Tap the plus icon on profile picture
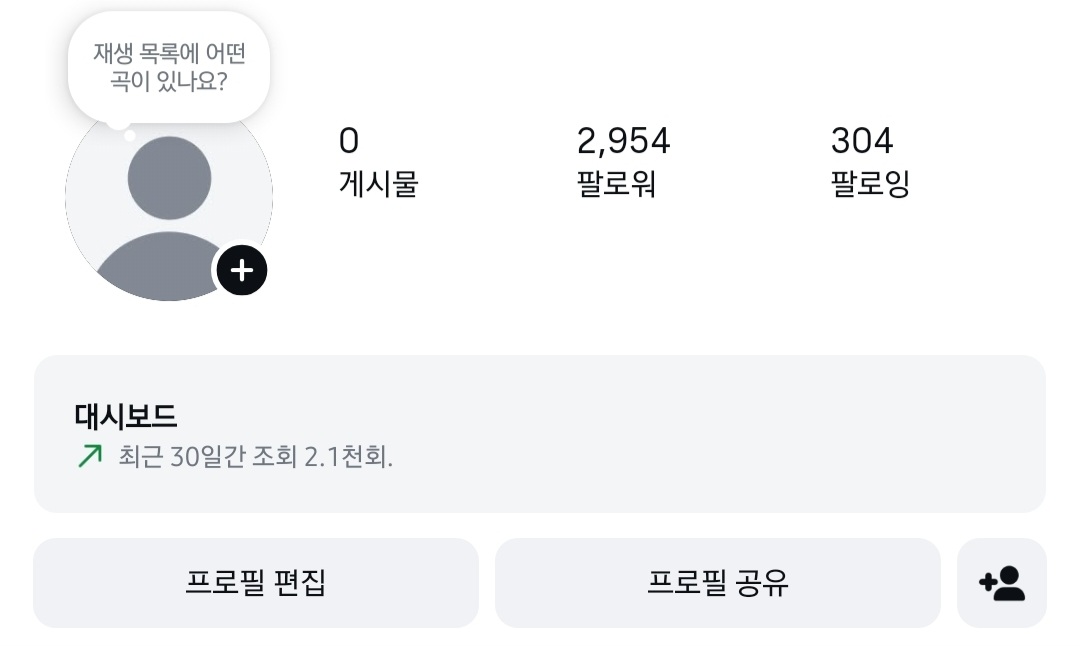 242,270
